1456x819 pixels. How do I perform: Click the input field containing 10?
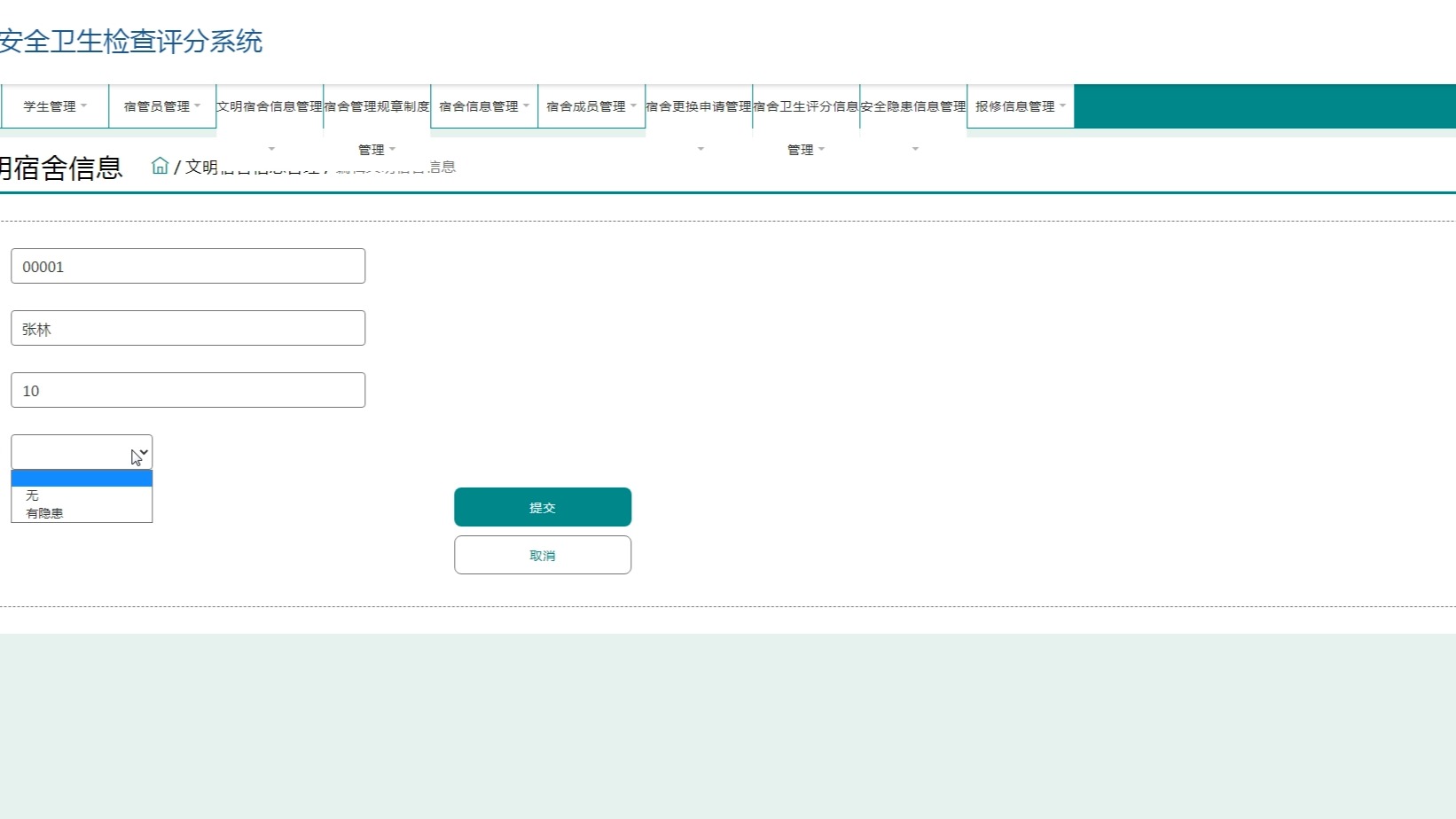click(188, 390)
